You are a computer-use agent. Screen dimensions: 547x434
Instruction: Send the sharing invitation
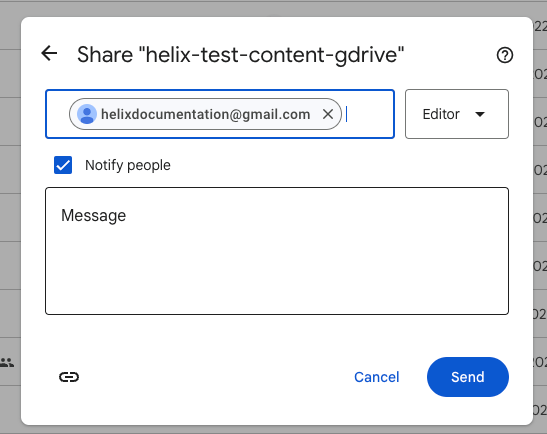(x=467, y=377)
